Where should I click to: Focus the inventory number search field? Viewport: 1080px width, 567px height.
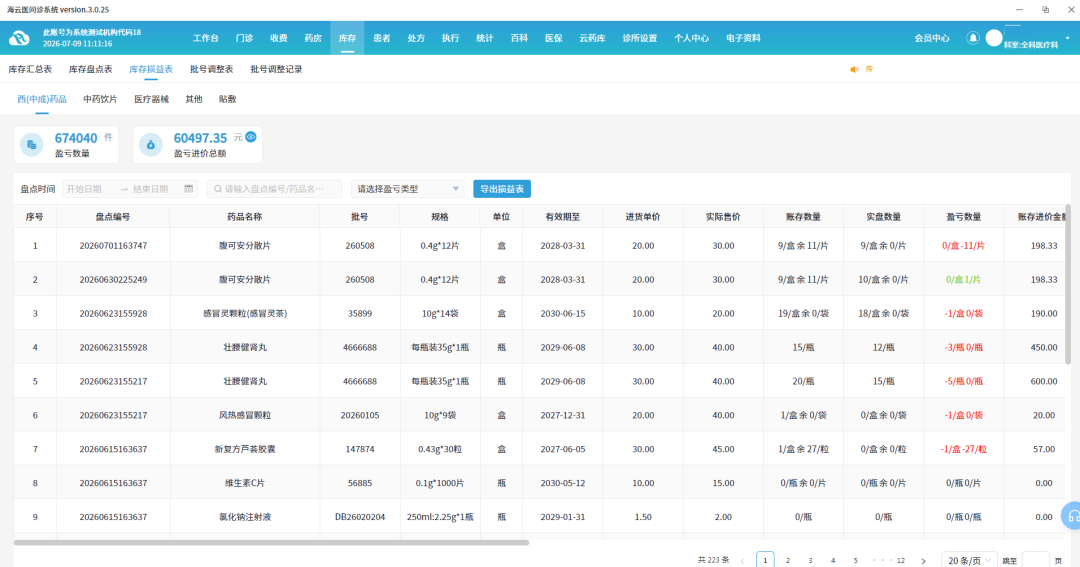point(275,189)
